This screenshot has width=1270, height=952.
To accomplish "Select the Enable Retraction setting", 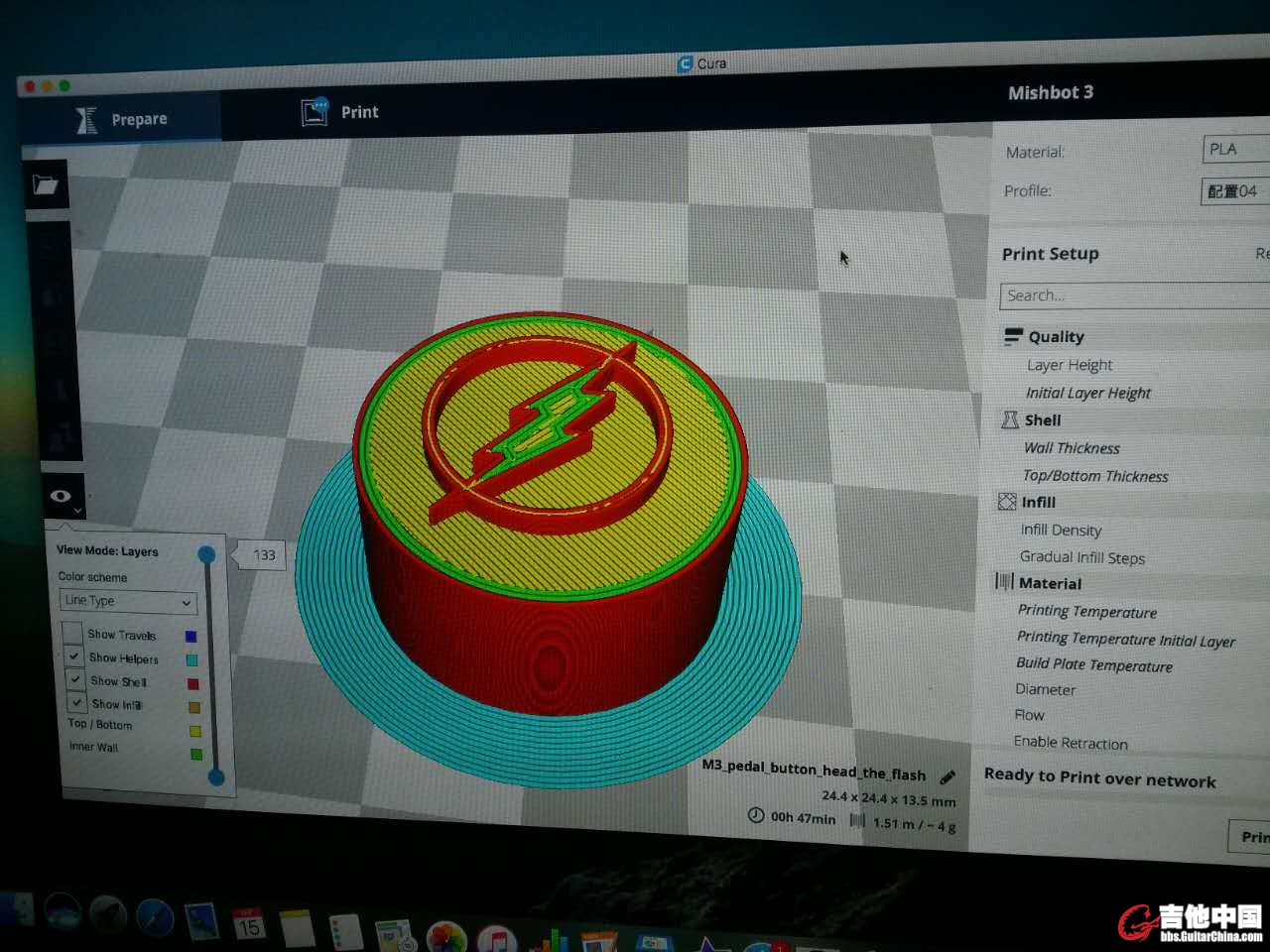I will pyautogui.click(x=1071, y=743).
